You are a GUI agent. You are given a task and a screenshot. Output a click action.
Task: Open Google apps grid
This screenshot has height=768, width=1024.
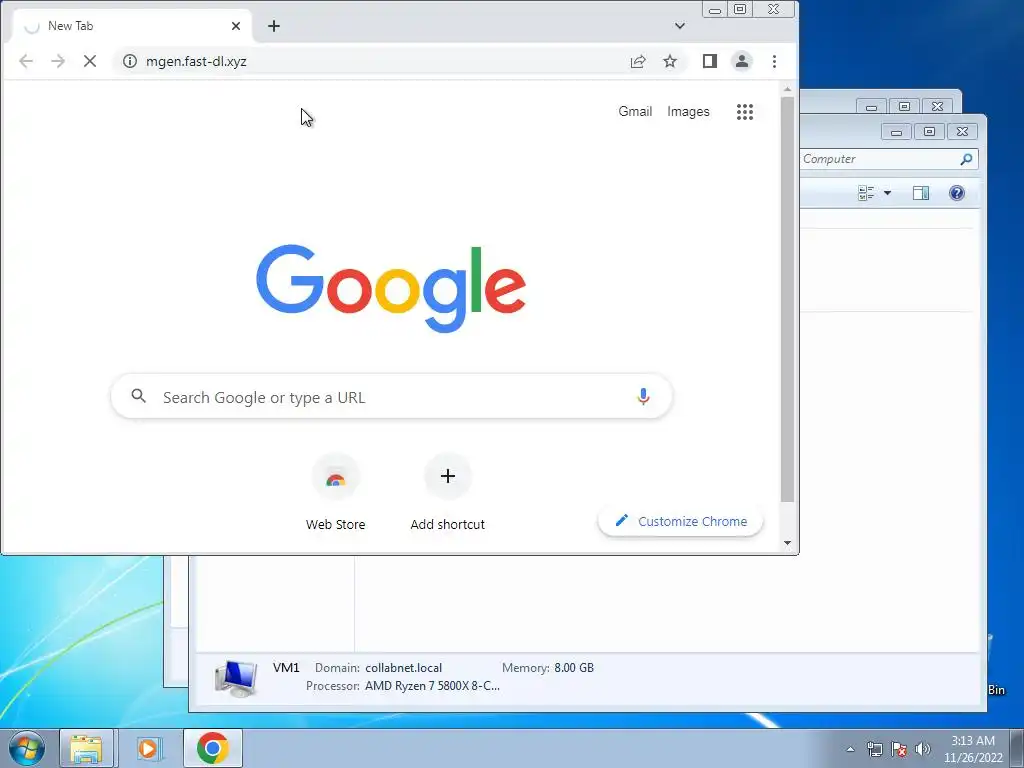tap(745, 112)
